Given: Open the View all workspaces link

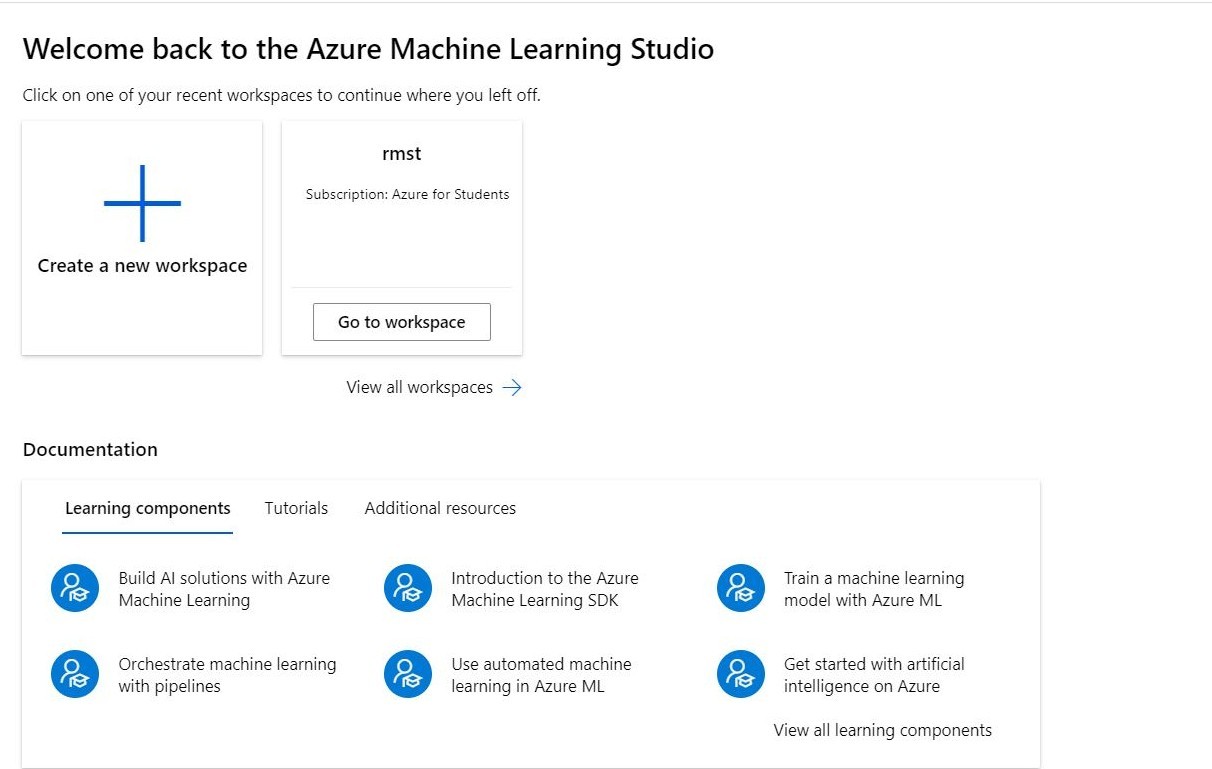Looking at the screenshot, I should [x=420, y=387].
